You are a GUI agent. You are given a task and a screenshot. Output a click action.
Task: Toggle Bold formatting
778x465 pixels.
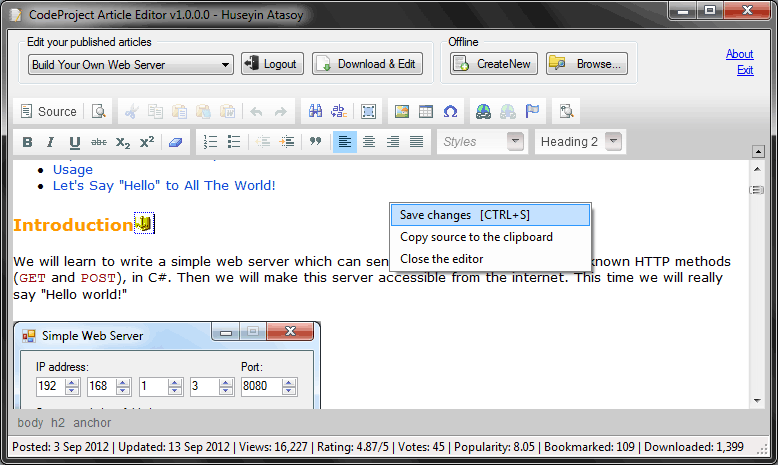coord(27,142)
